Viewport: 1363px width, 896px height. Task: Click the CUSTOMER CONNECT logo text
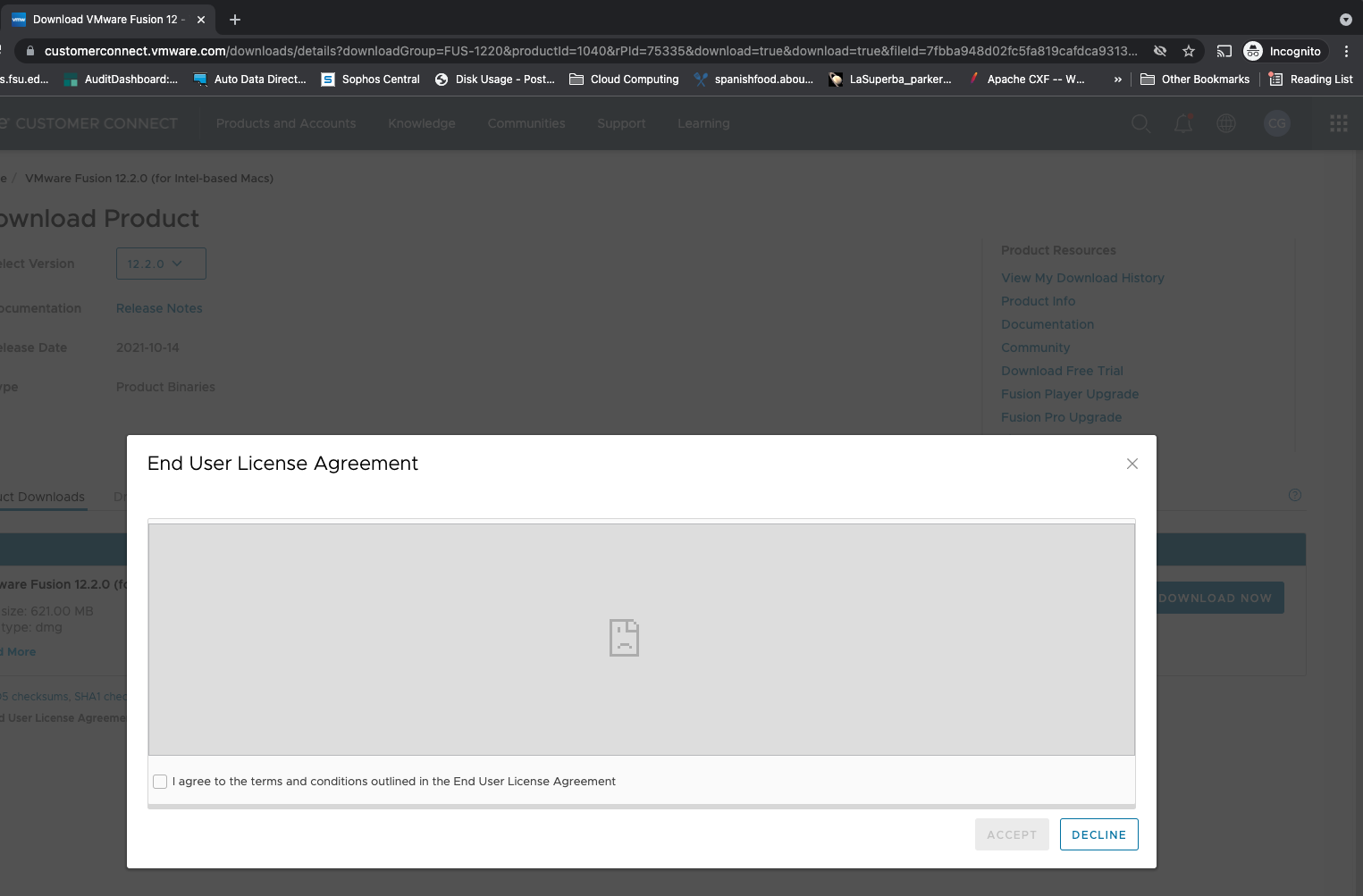(96, 123)
